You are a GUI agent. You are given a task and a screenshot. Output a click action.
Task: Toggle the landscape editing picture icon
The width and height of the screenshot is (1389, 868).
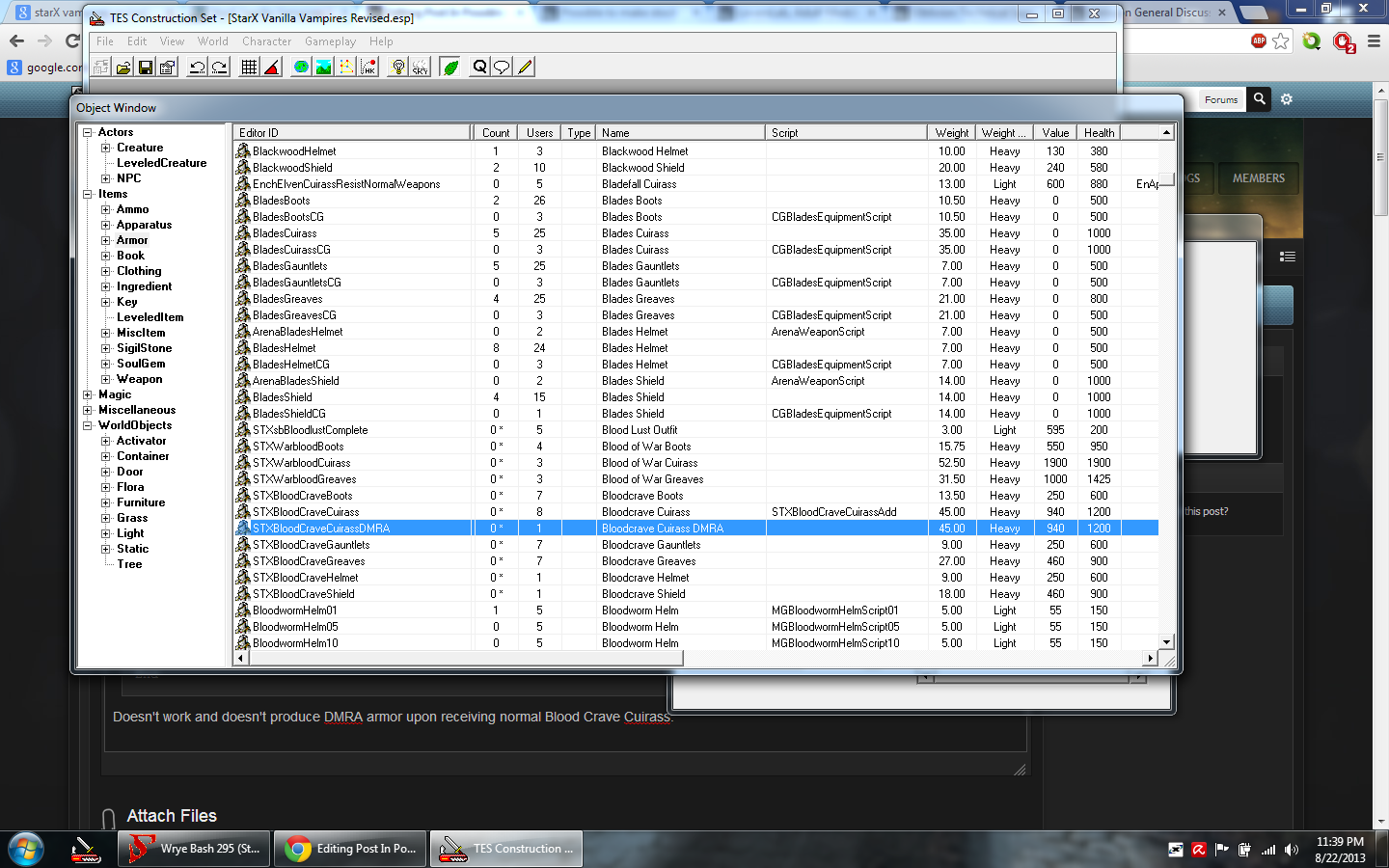[323, 68]
